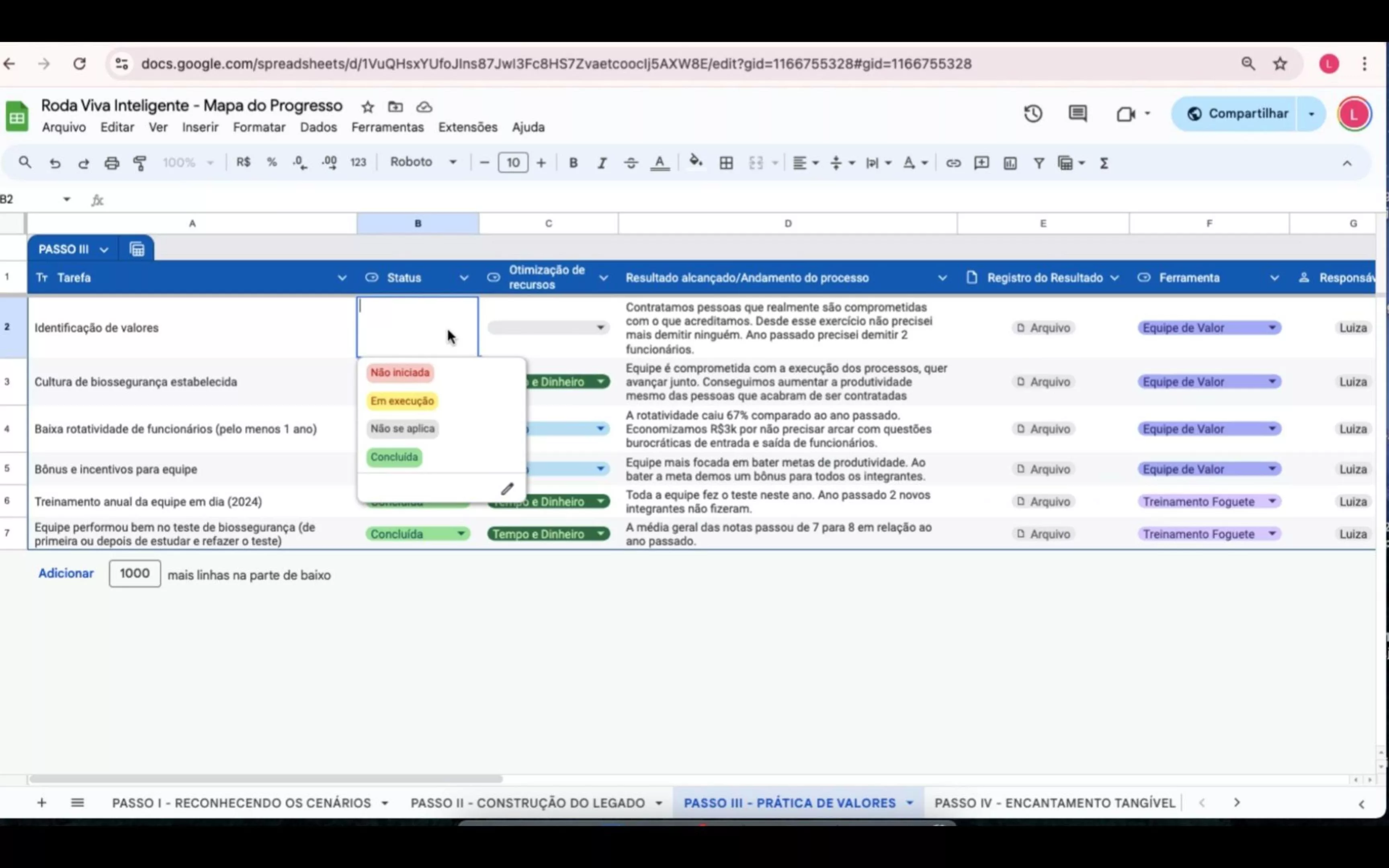
Task: Open the comments icon in the header
Action: [x=1078, y=114]
